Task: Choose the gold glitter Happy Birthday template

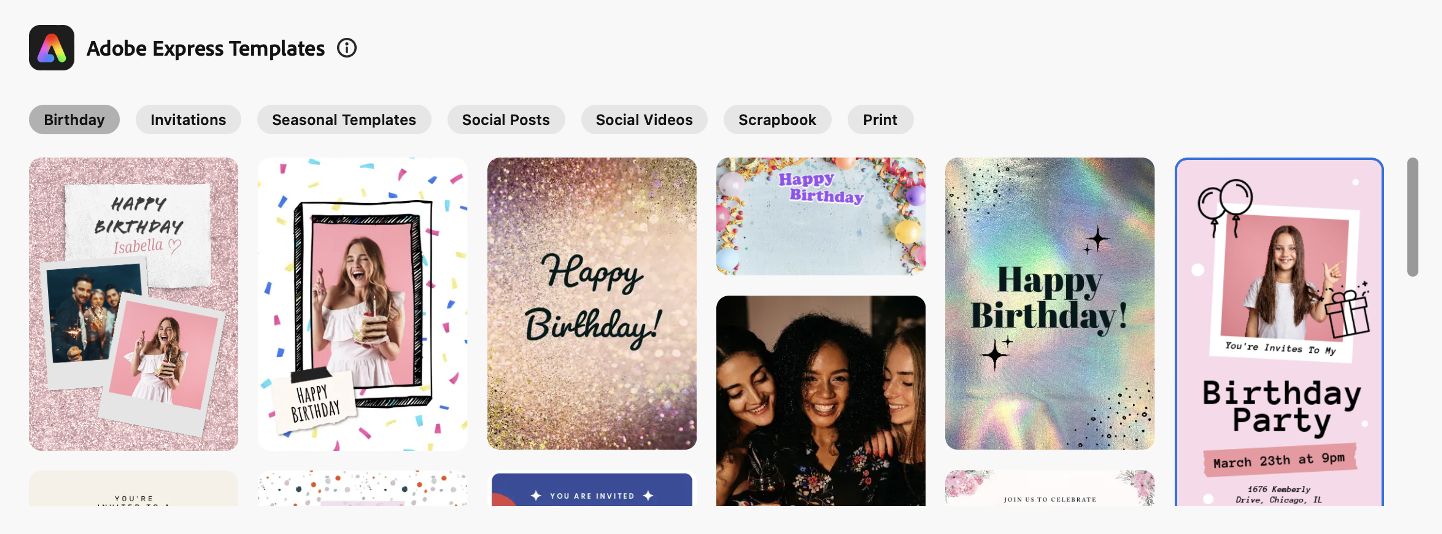Action: pos(592,304)
